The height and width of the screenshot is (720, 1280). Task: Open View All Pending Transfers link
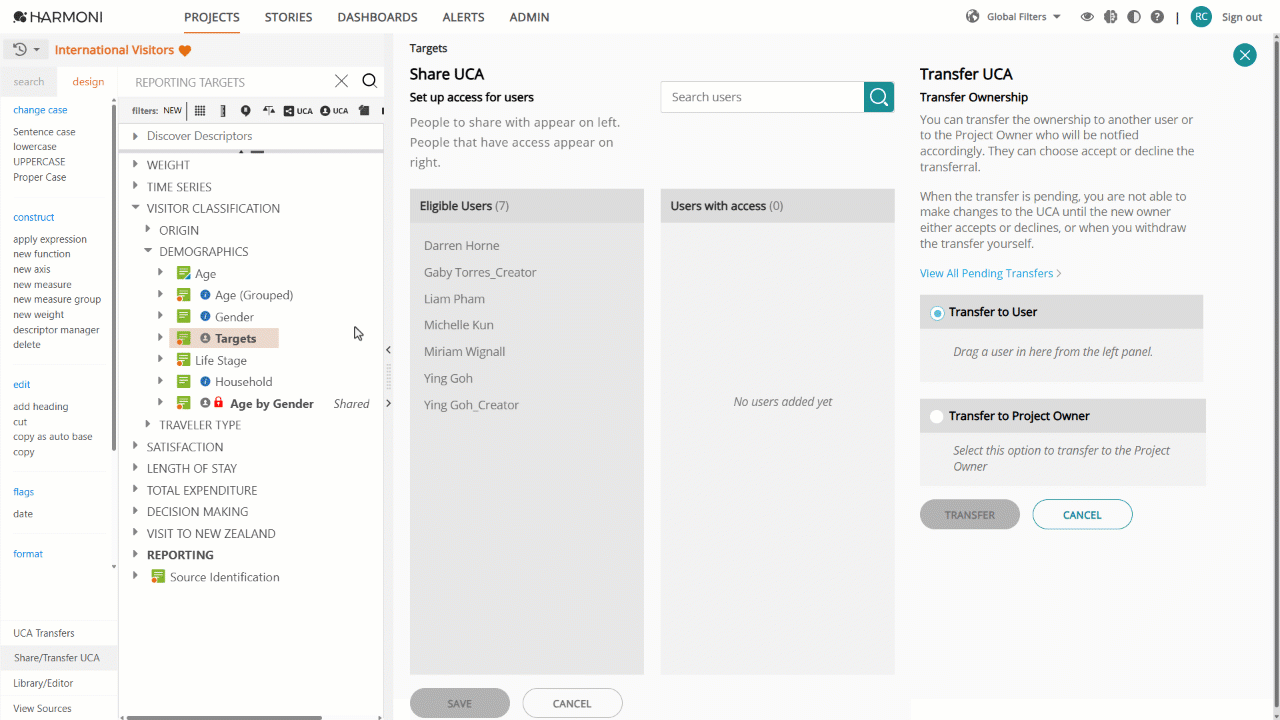(991, 273)
